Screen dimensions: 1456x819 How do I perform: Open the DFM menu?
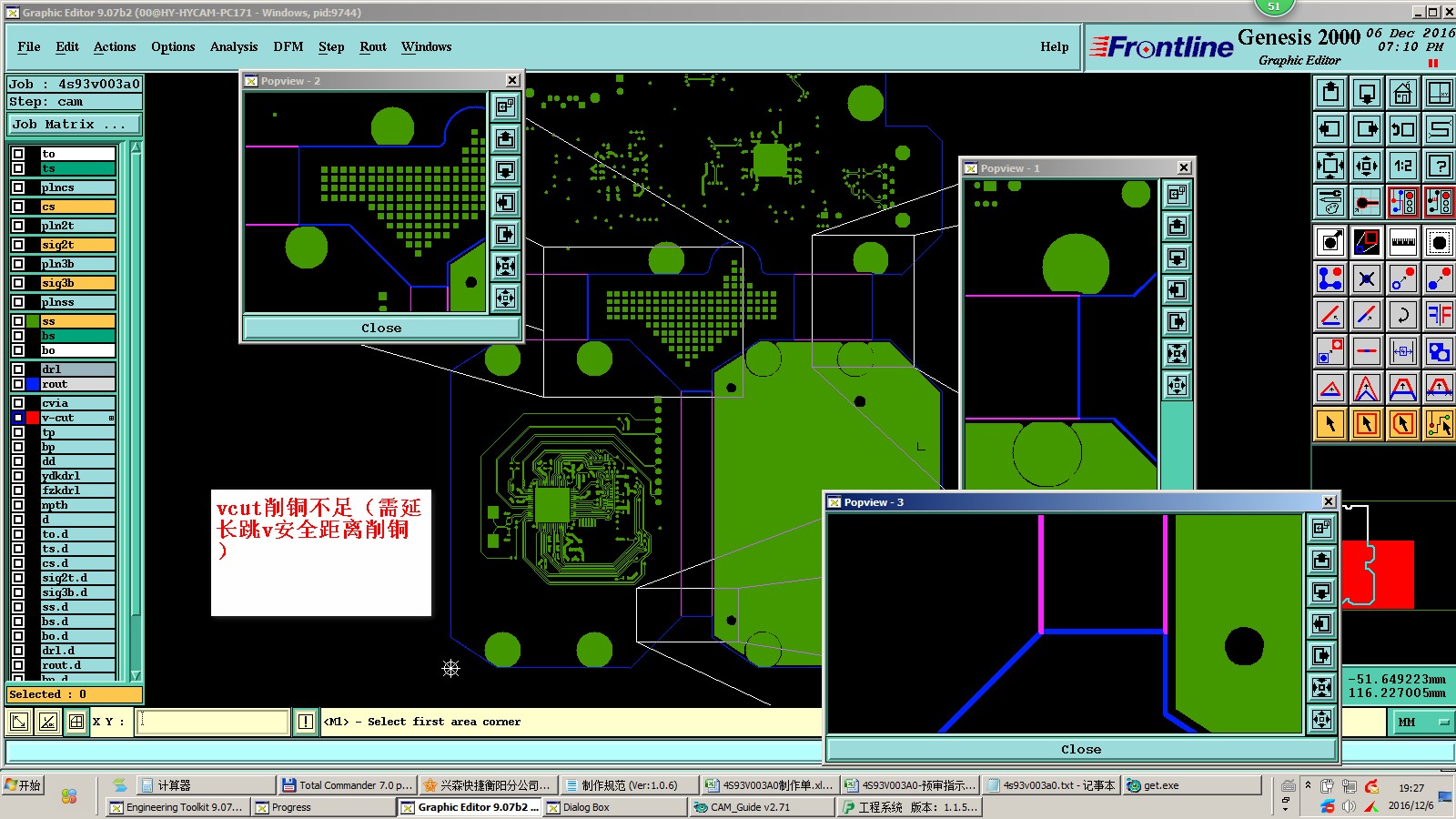[x=288, y=47]
